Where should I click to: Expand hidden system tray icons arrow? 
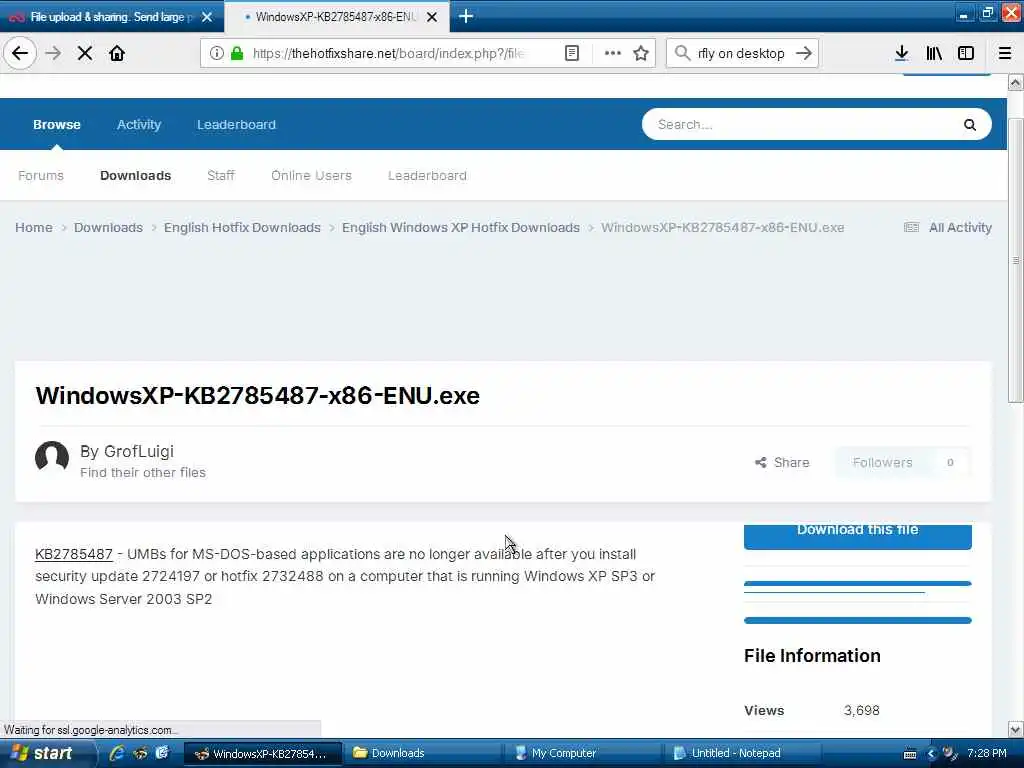click(931, 754)
